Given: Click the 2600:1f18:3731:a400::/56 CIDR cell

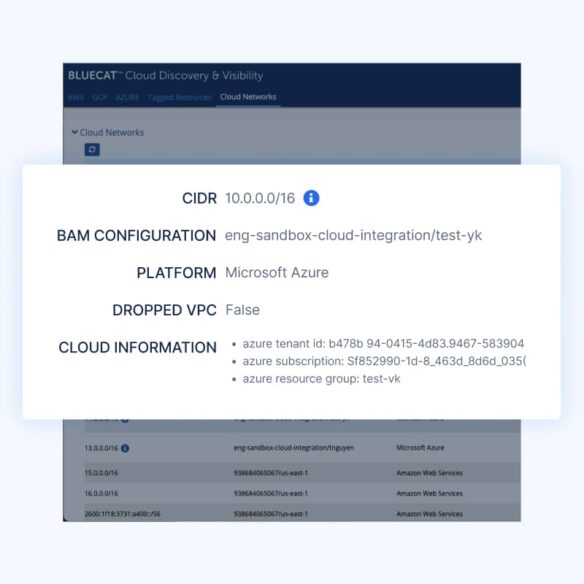Looking at the screenshot, I should 122,514.
